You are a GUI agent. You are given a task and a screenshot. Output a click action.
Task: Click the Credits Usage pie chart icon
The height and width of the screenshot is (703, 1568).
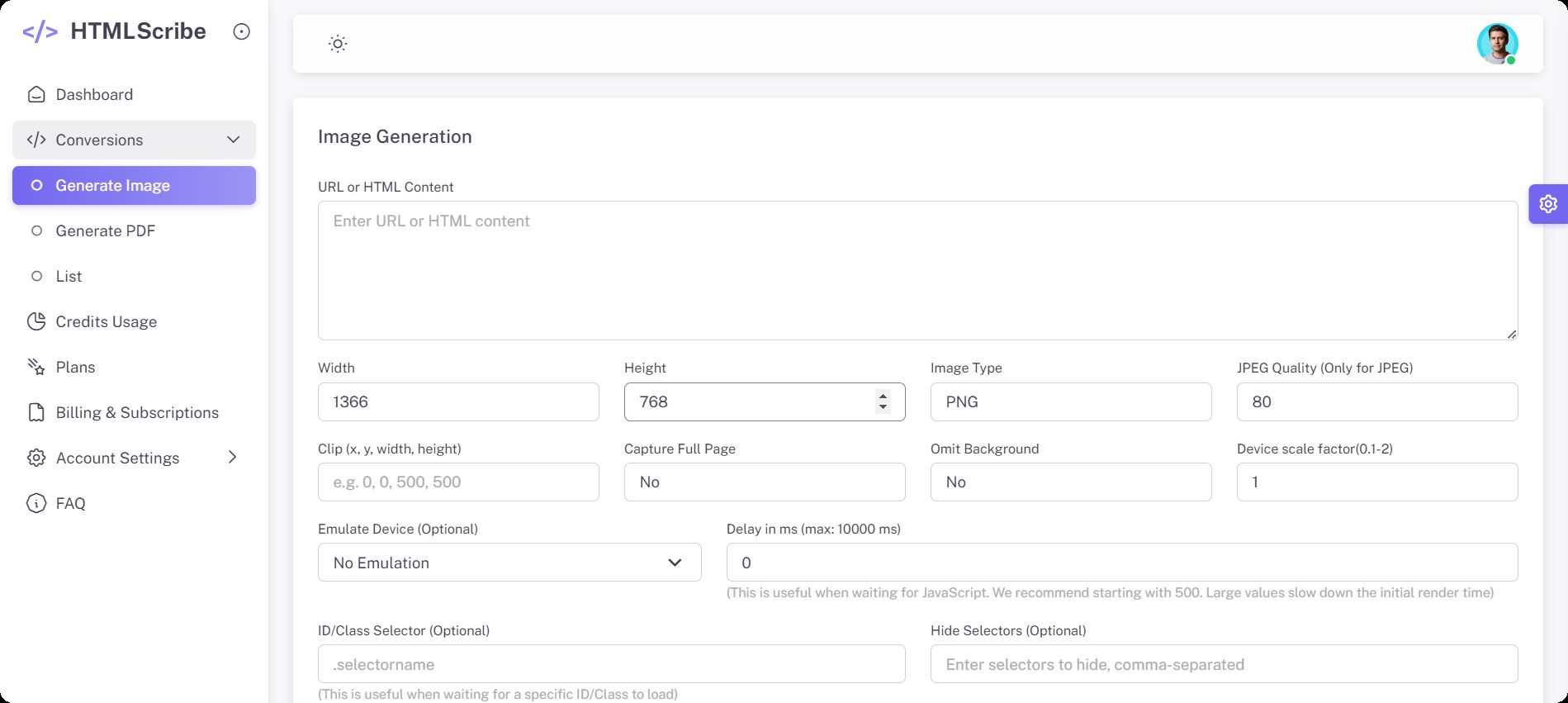click(x=36, y=321)
